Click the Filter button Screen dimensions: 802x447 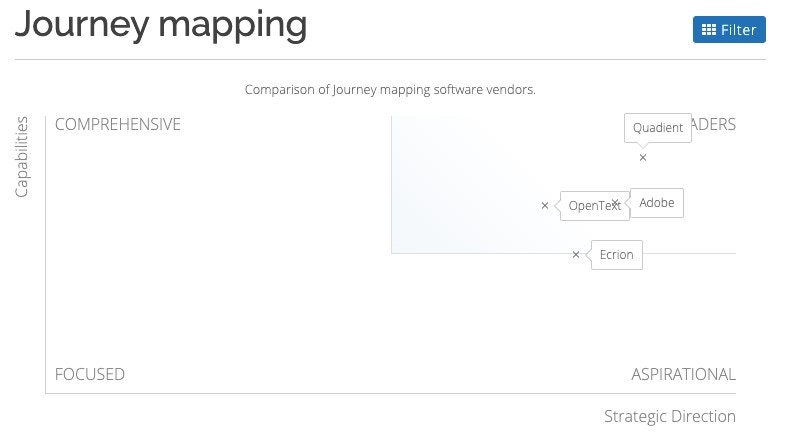pos(729,30)
